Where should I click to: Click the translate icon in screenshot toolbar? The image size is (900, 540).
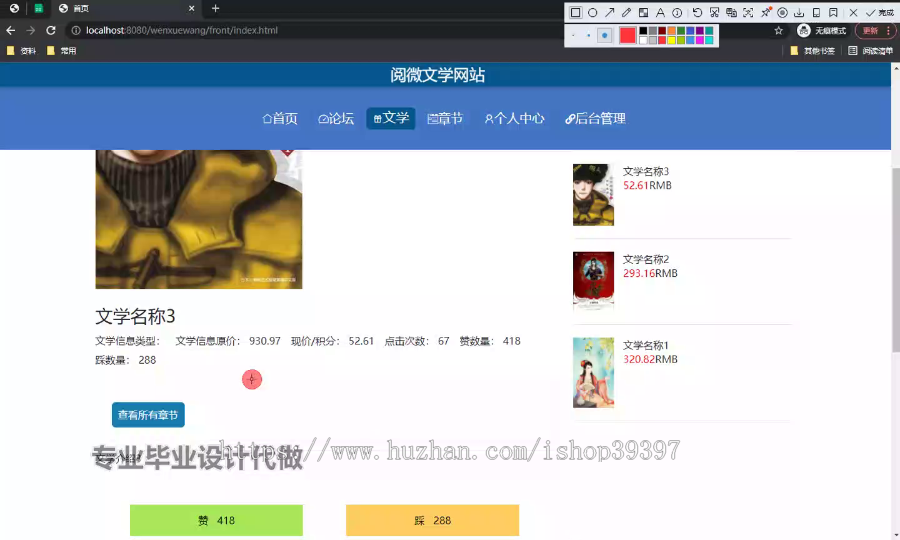[x=731, y=13]
